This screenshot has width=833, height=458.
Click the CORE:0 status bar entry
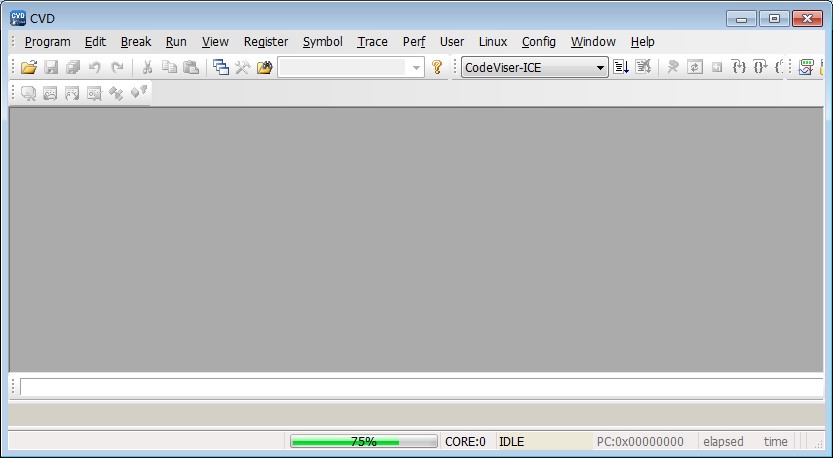(x=465, y=442)
